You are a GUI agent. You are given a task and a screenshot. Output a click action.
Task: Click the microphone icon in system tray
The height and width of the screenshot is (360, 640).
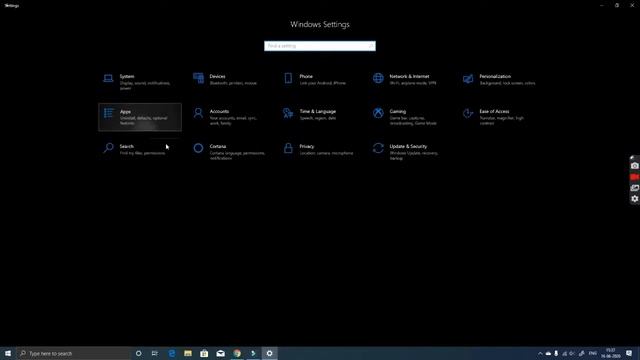556,353
